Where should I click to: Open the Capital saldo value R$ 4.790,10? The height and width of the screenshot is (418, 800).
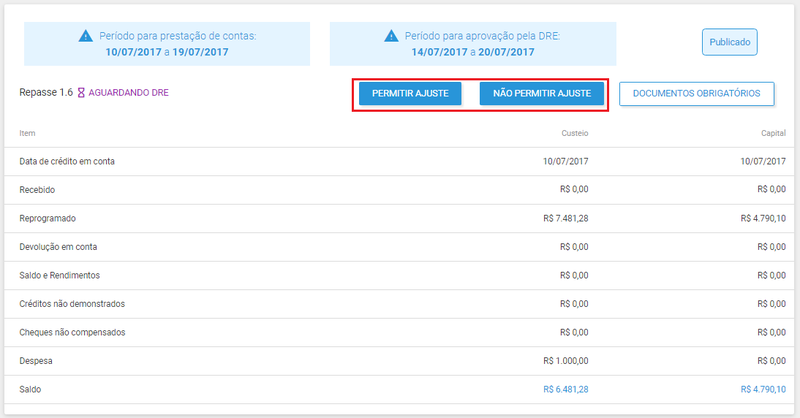pyautogui.click(x=763, y=389)
